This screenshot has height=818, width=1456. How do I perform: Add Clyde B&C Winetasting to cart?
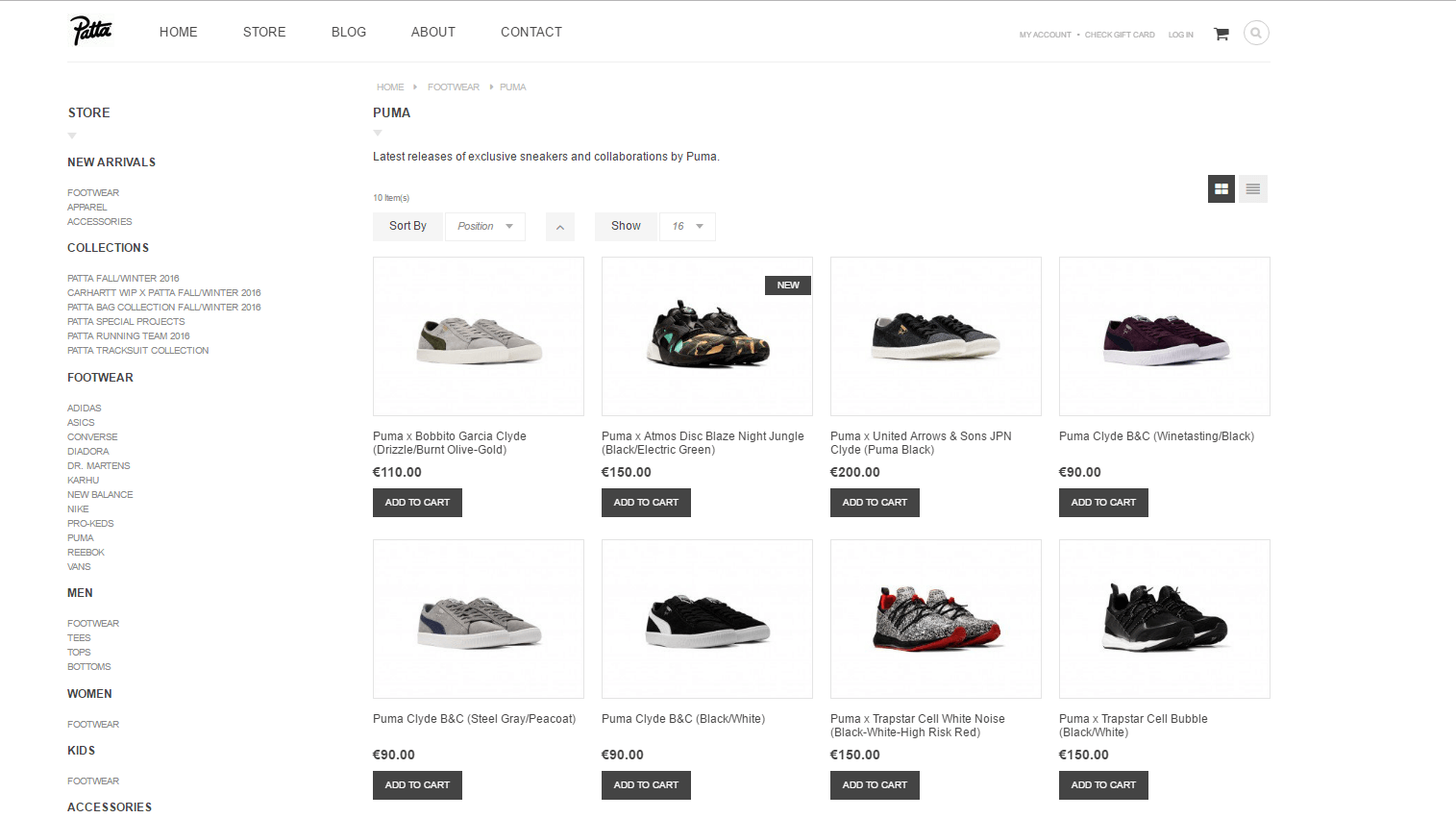coord(1103,503)
